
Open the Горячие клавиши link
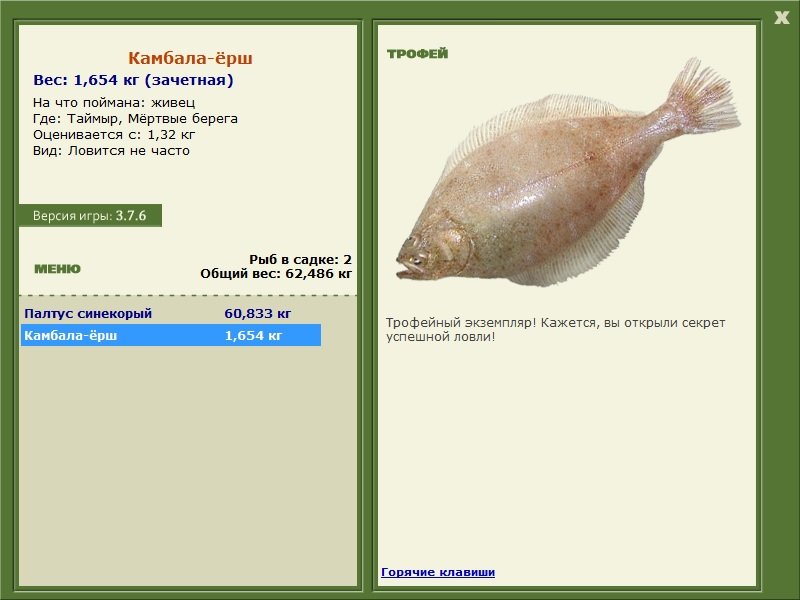pyautogui.click(x=438, y=572)
